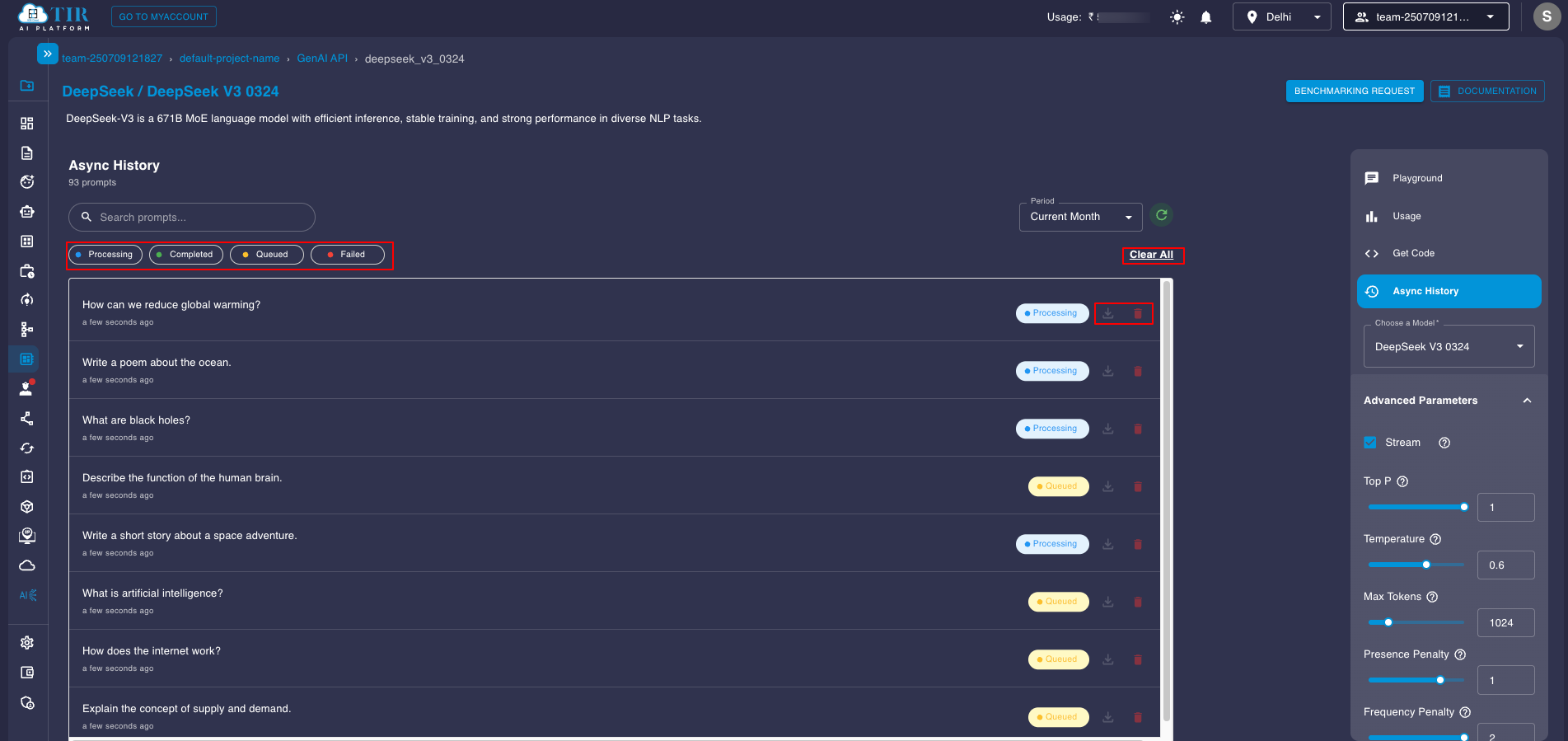The width and height of the screenshot is (1568, 741).
Task: Expand the sidebar with double-arrow icon
Action: (48, 54)
